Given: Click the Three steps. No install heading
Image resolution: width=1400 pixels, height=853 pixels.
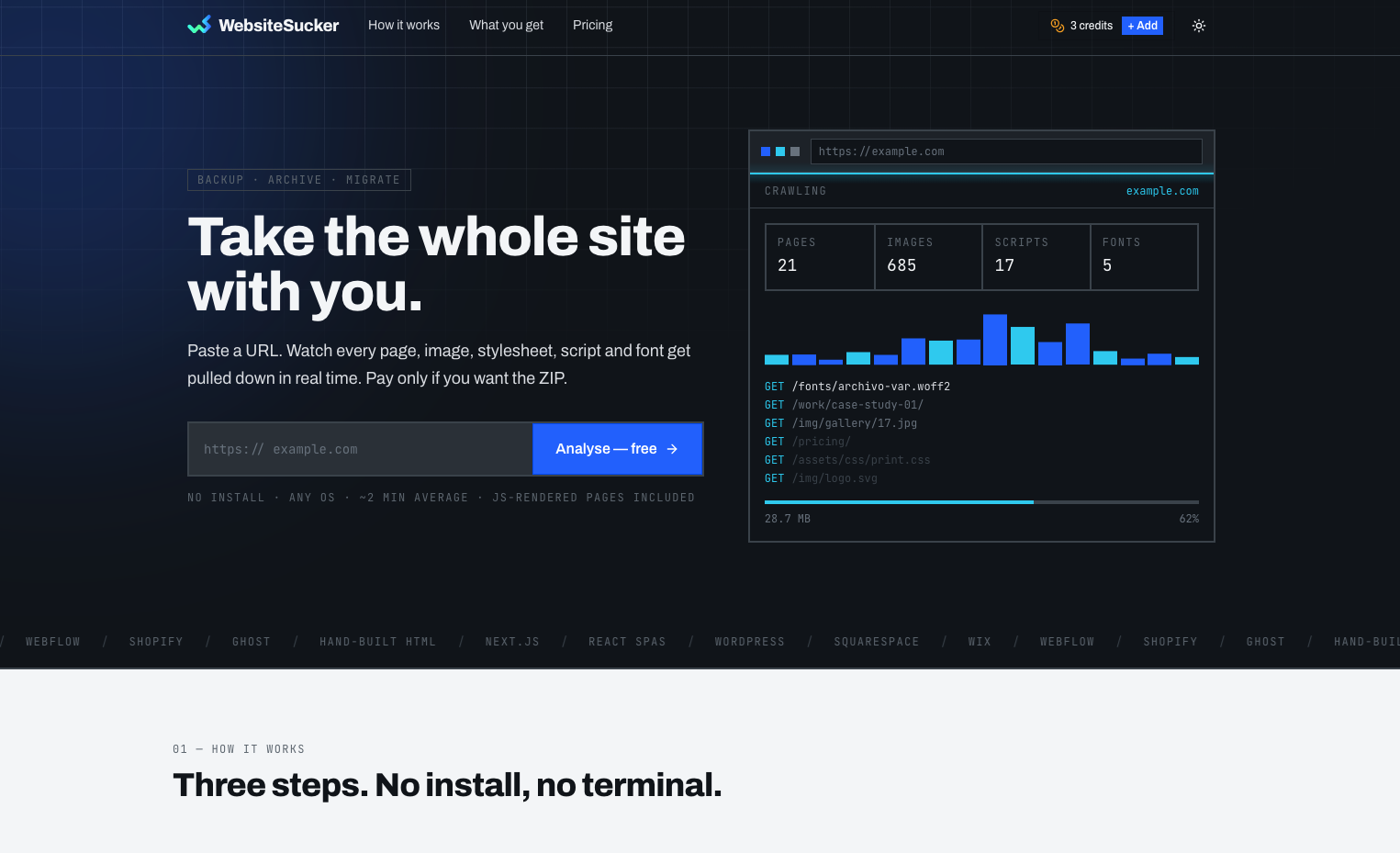Looking at the screenshot, I should pos(447,786).
